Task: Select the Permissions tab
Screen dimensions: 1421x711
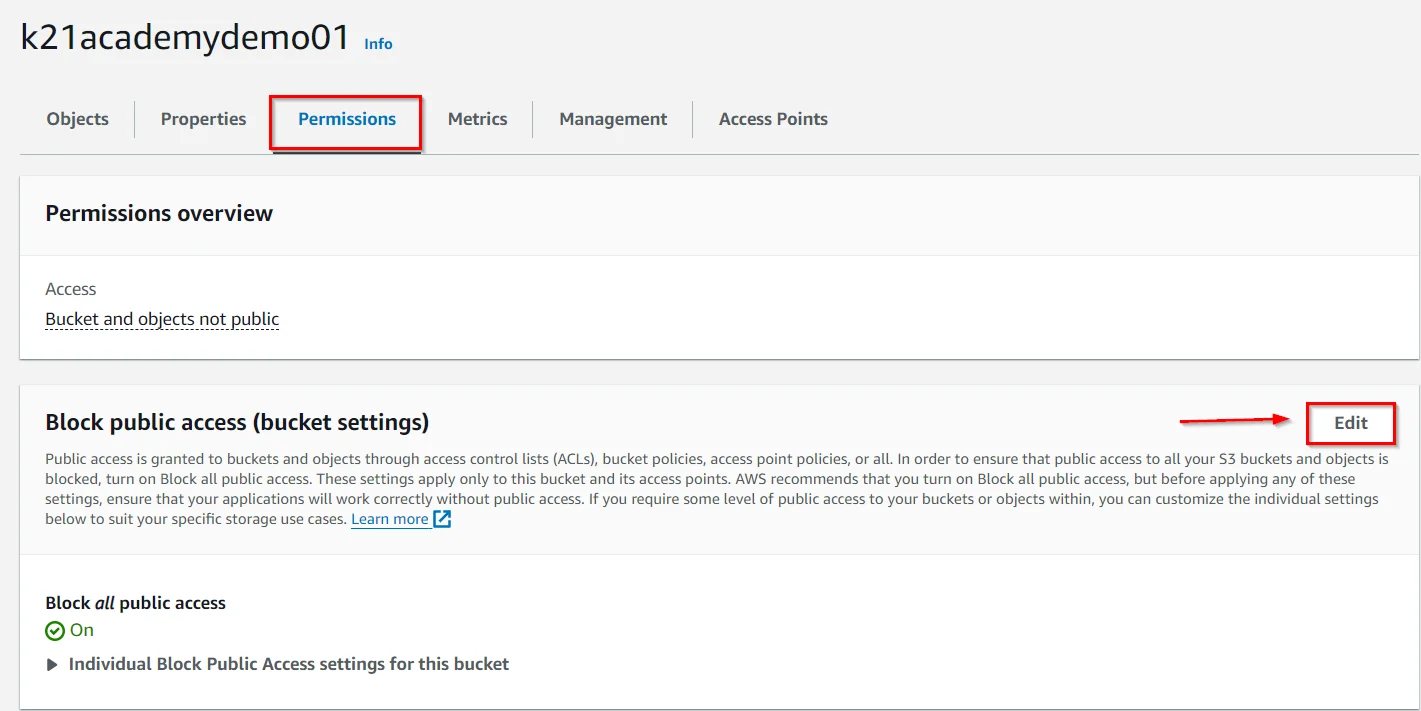Action: (x=346, y=119)
